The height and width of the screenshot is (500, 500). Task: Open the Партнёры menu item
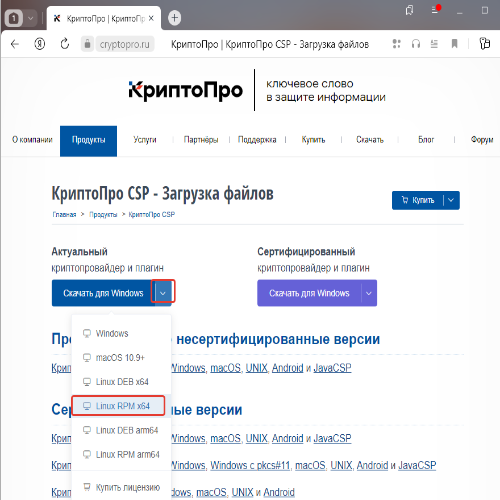(x=201, y=140)
